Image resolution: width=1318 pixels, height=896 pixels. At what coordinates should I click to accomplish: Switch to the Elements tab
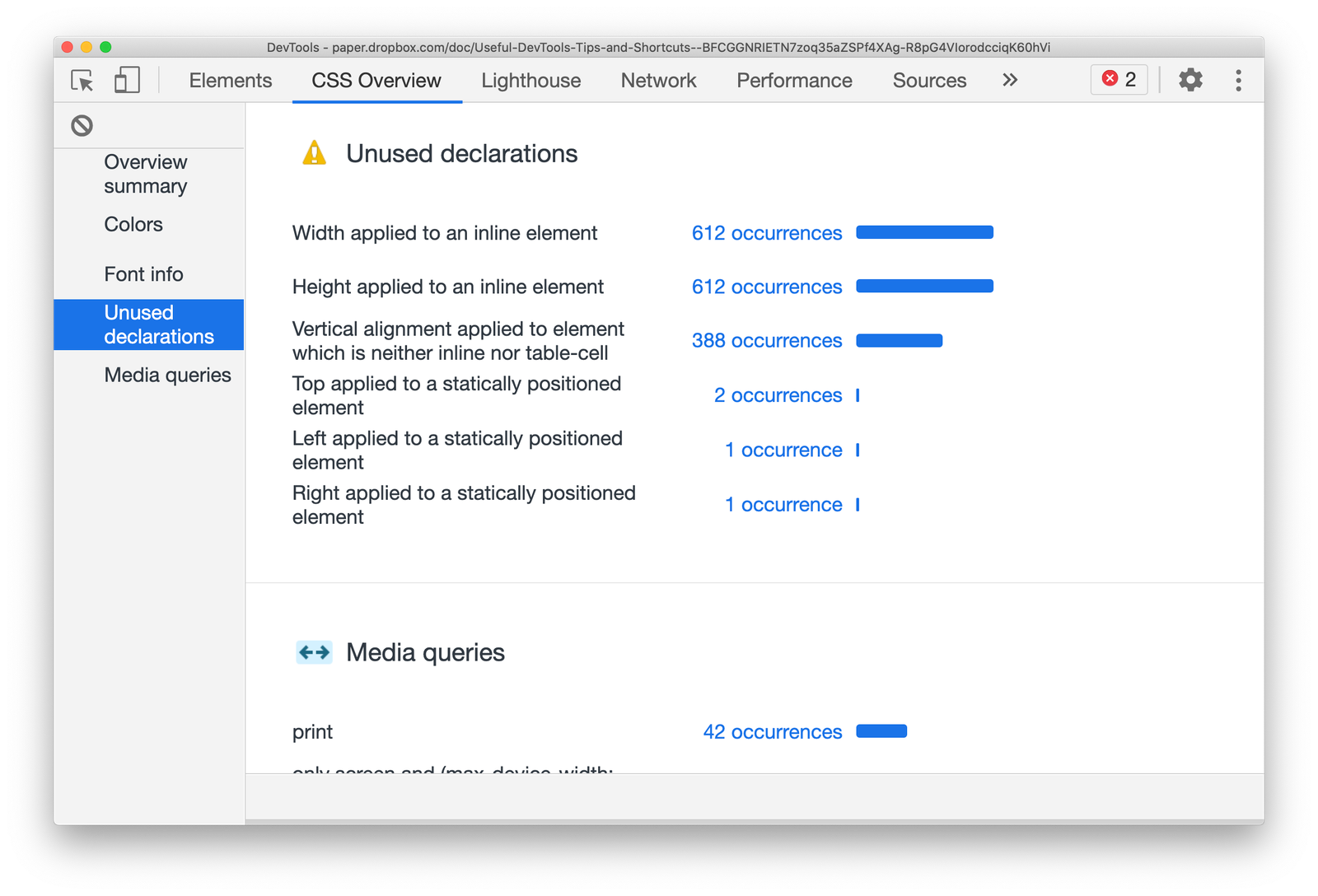[231, 81]
